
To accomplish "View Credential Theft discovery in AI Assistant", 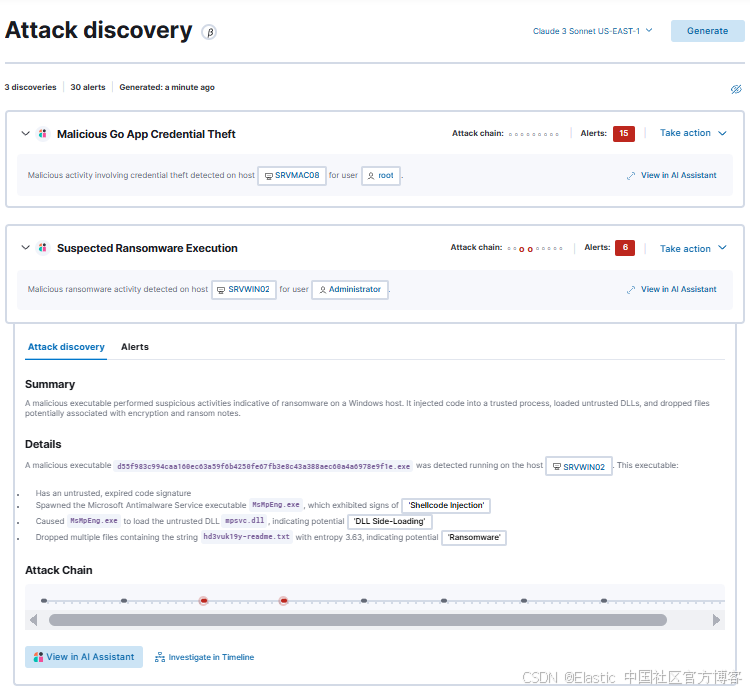I will click(672, 175).
